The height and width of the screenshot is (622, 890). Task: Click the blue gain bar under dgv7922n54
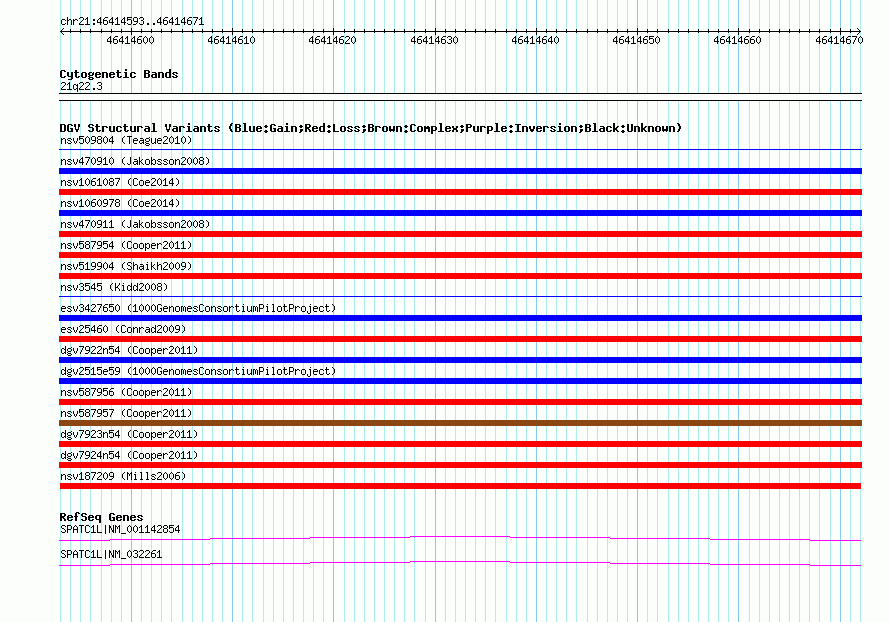click(x=460, y=360)
